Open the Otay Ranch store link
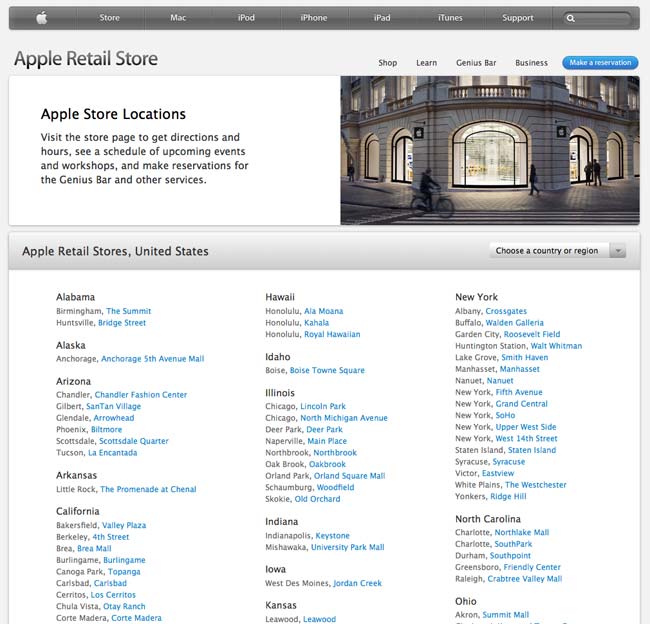The width and height of the screenshot is (650, 624). click(x=124, y=607)
